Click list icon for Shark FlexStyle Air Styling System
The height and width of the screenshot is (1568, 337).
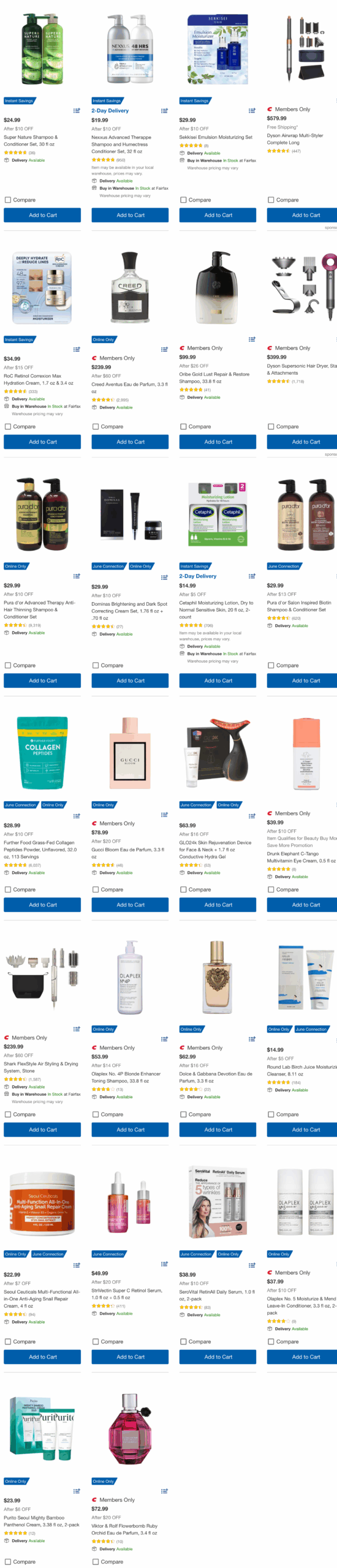coord(77,1029)
